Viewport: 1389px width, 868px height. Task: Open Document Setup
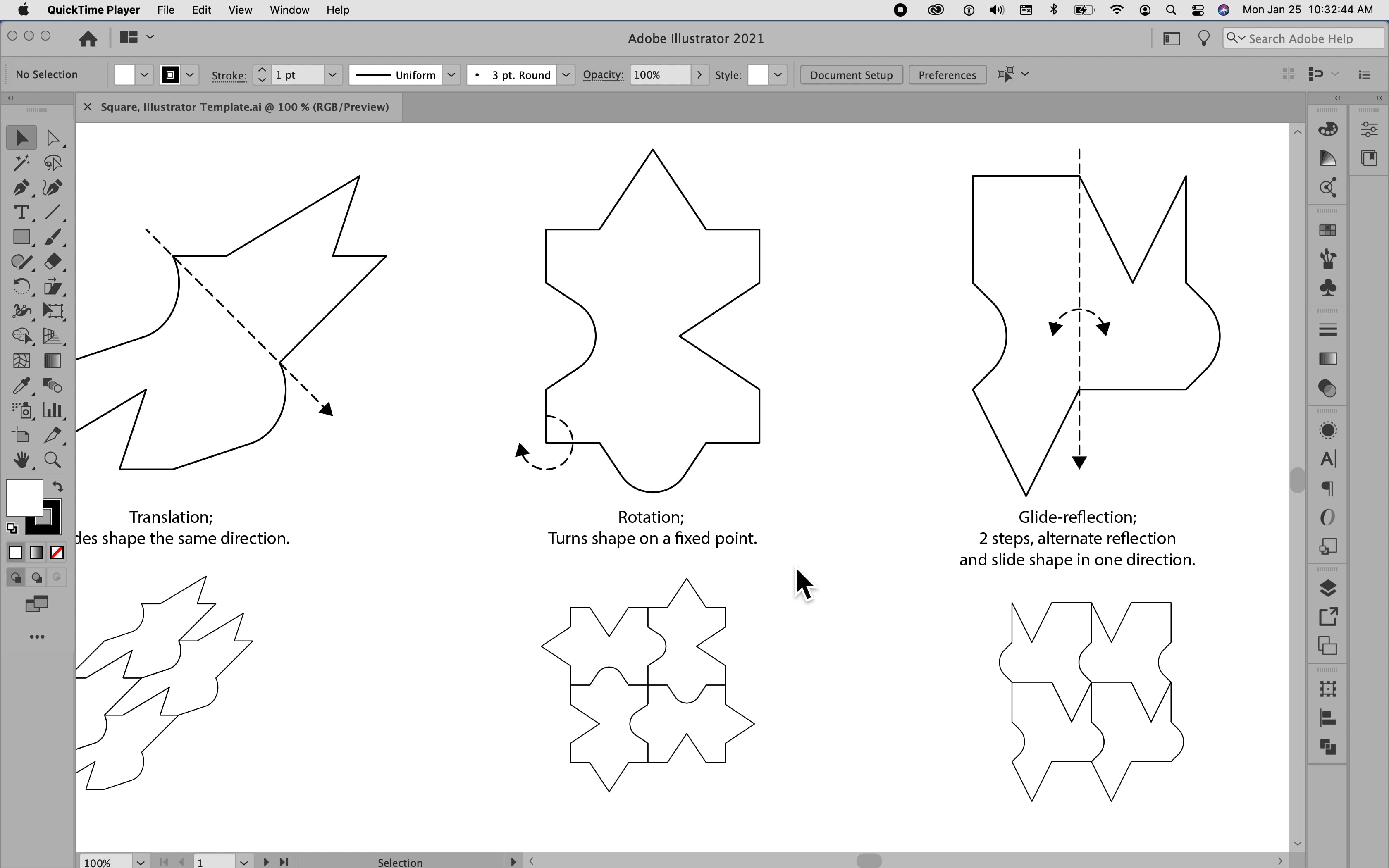point(851,75)
